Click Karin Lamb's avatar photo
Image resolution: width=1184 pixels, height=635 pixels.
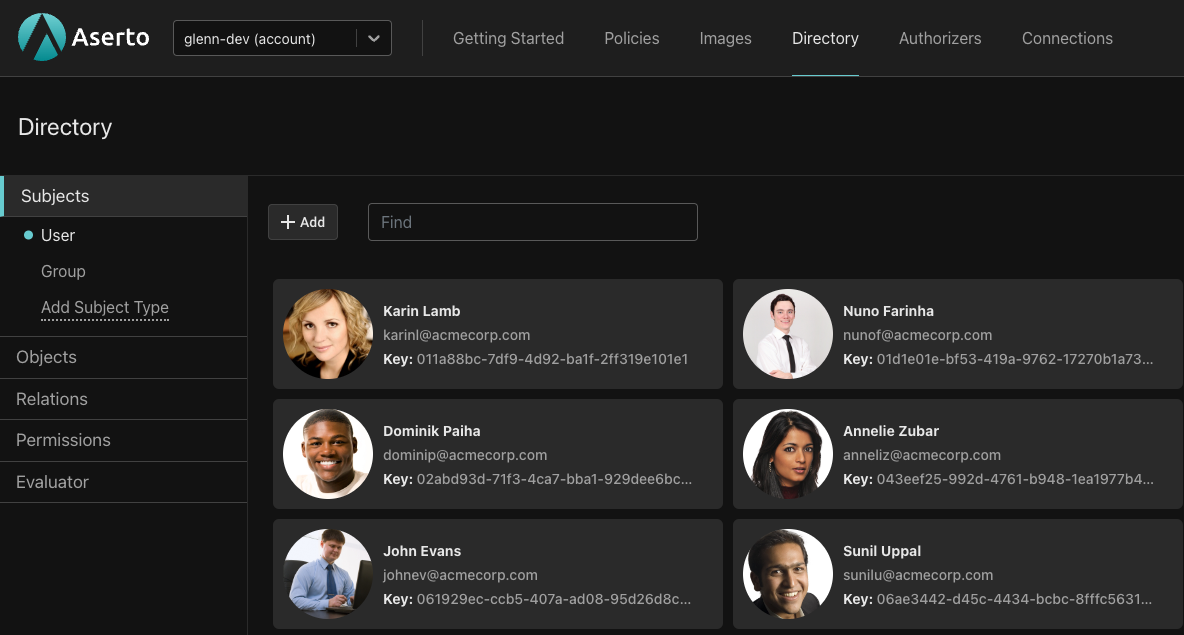click(x=328, y=334)
